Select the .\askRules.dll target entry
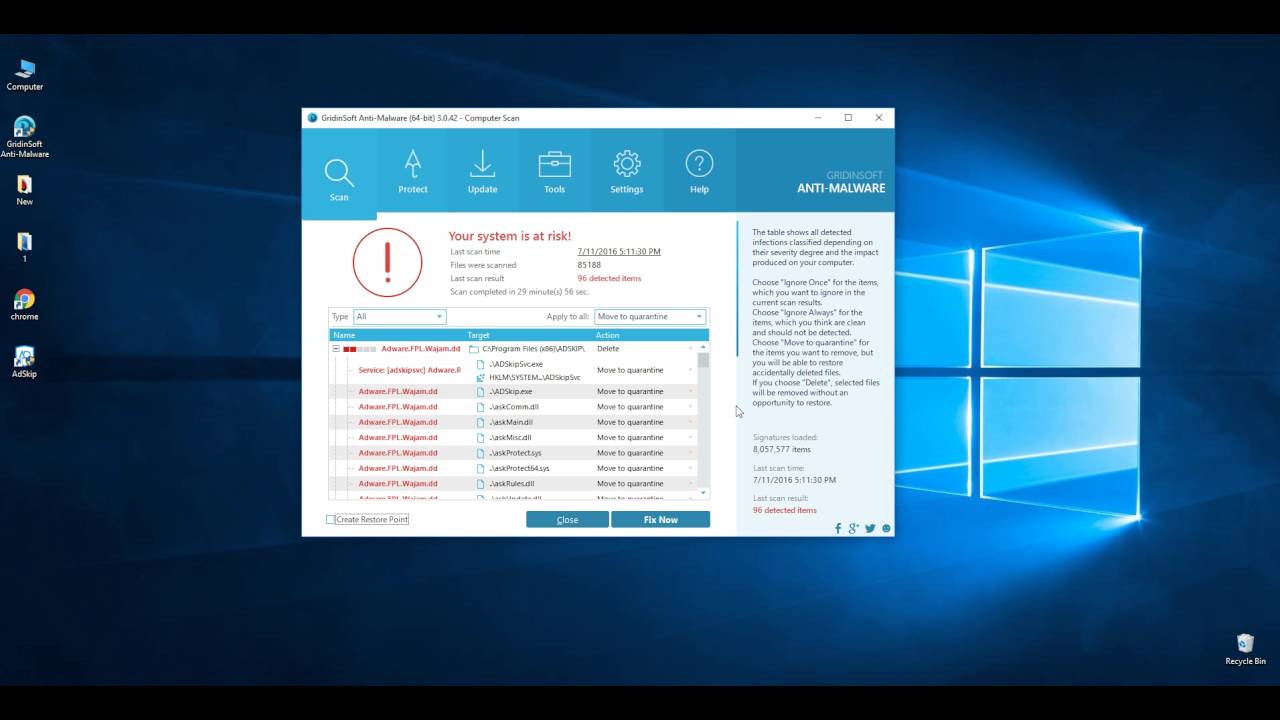Screen dimensions: 1280x720 coord(512,483)
